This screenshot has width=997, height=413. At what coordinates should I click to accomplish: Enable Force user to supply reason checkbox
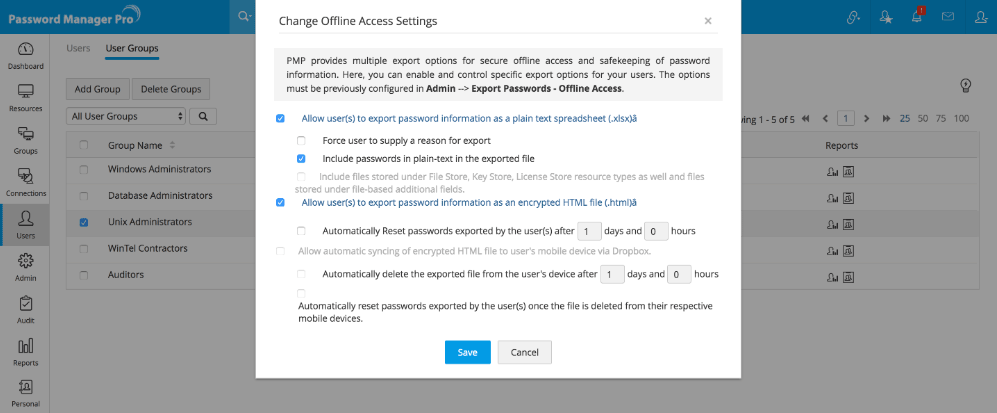click(301, 141)
